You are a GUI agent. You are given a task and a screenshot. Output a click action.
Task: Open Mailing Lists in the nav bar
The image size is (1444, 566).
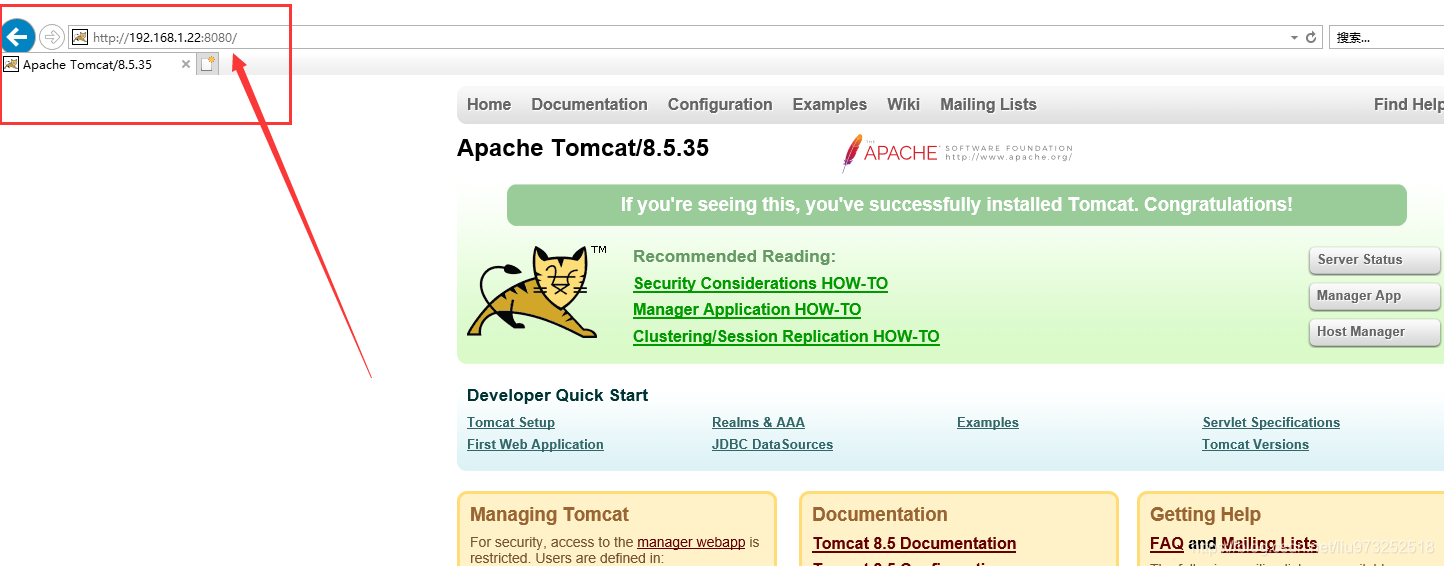click(x=988, y=104)
